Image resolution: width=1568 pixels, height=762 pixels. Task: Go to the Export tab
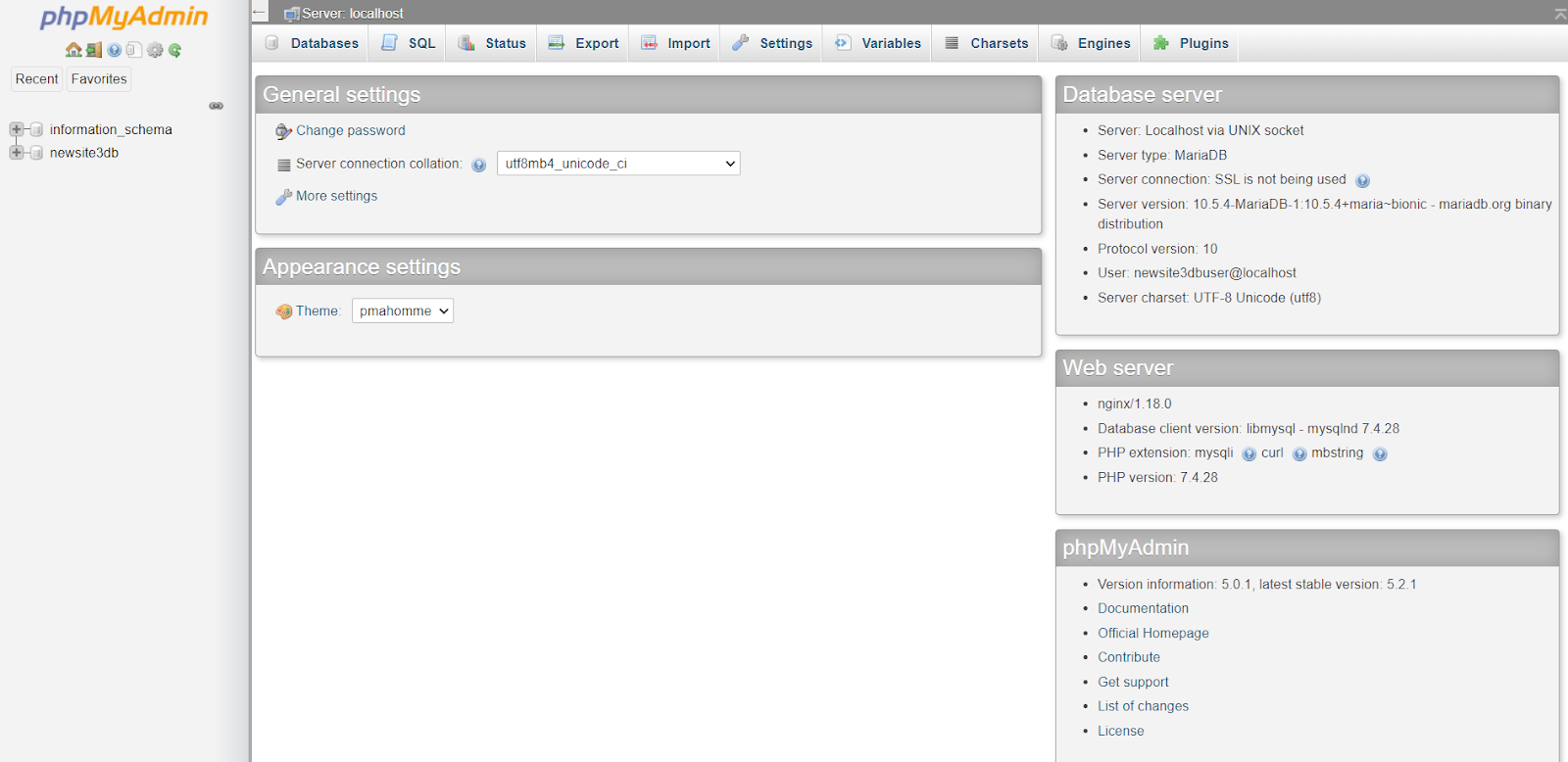click(583, 43)
